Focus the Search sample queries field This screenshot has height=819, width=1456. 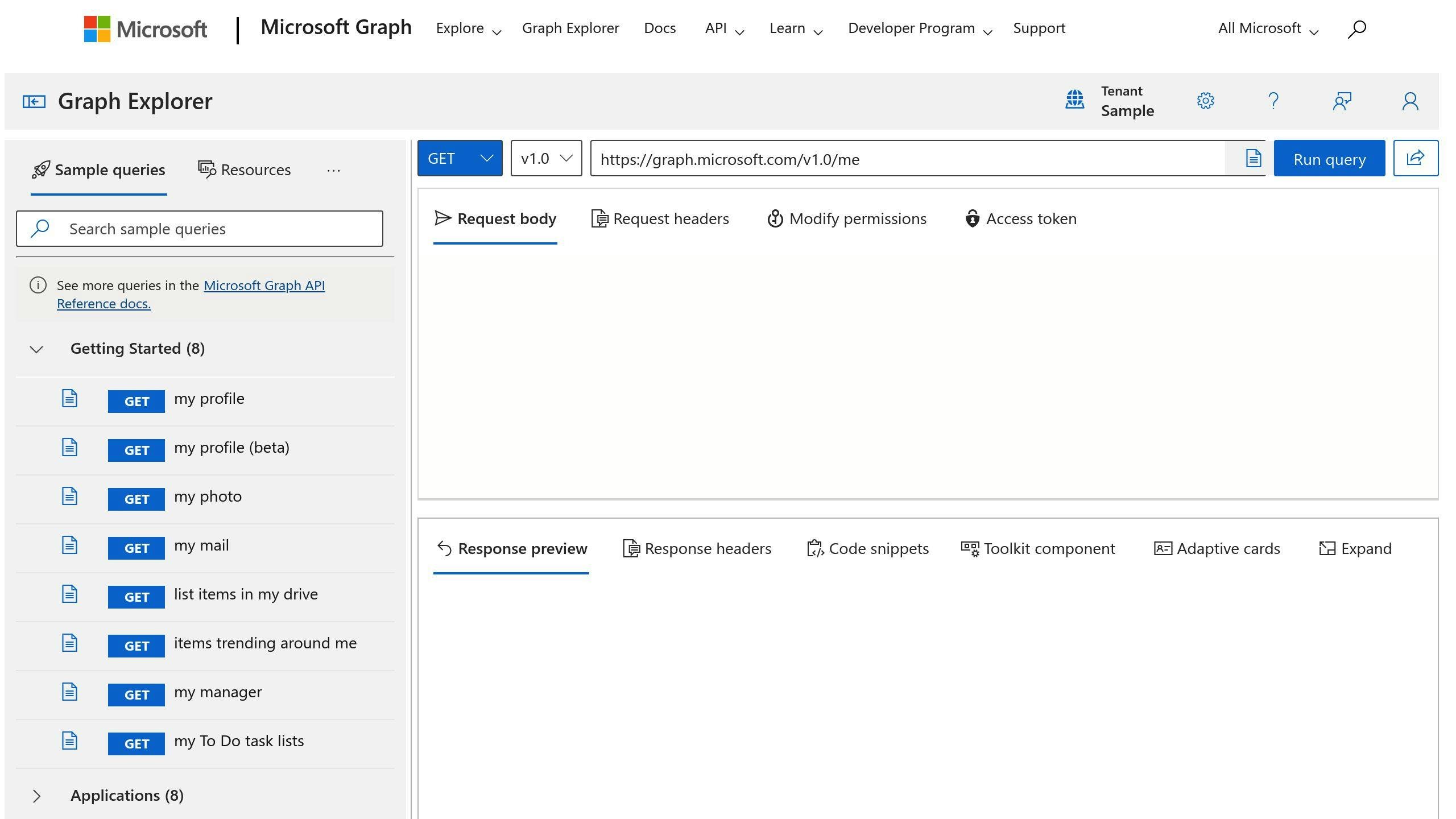200,229
